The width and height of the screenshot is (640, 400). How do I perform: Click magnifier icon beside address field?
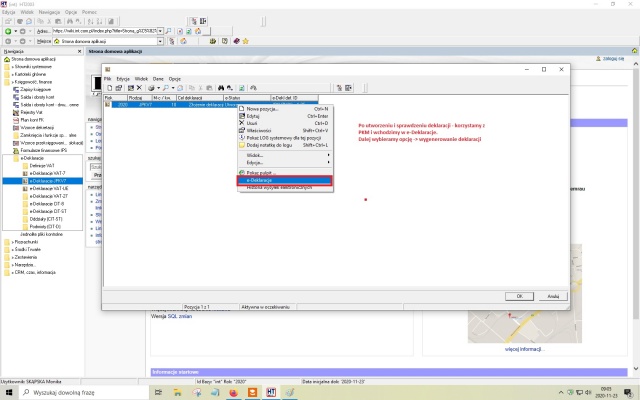(x=168, y=31)
